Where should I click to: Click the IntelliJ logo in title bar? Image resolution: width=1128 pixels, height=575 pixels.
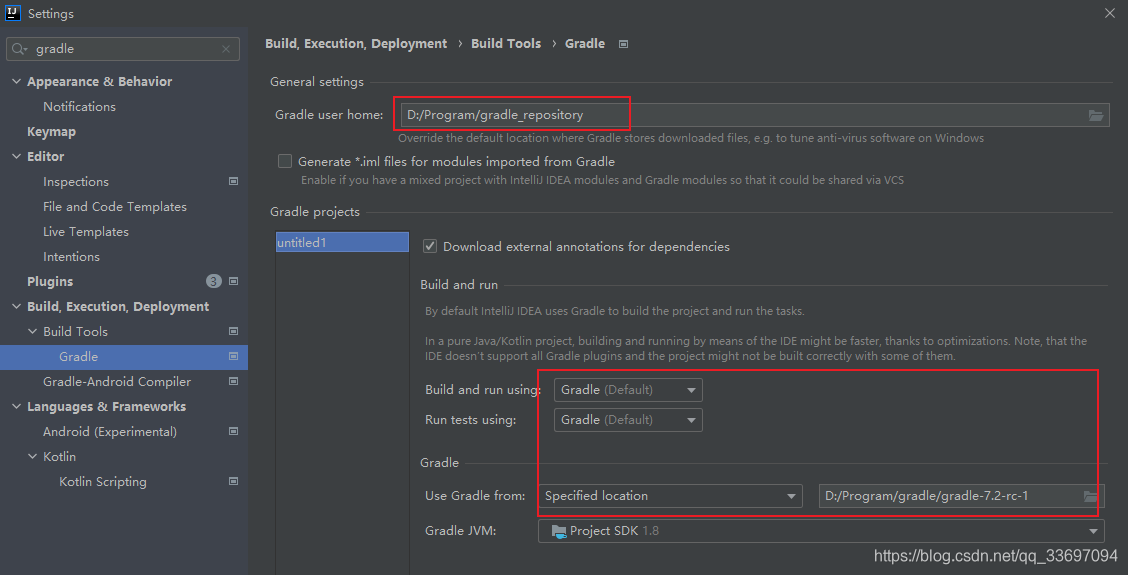tap(13, 13)
